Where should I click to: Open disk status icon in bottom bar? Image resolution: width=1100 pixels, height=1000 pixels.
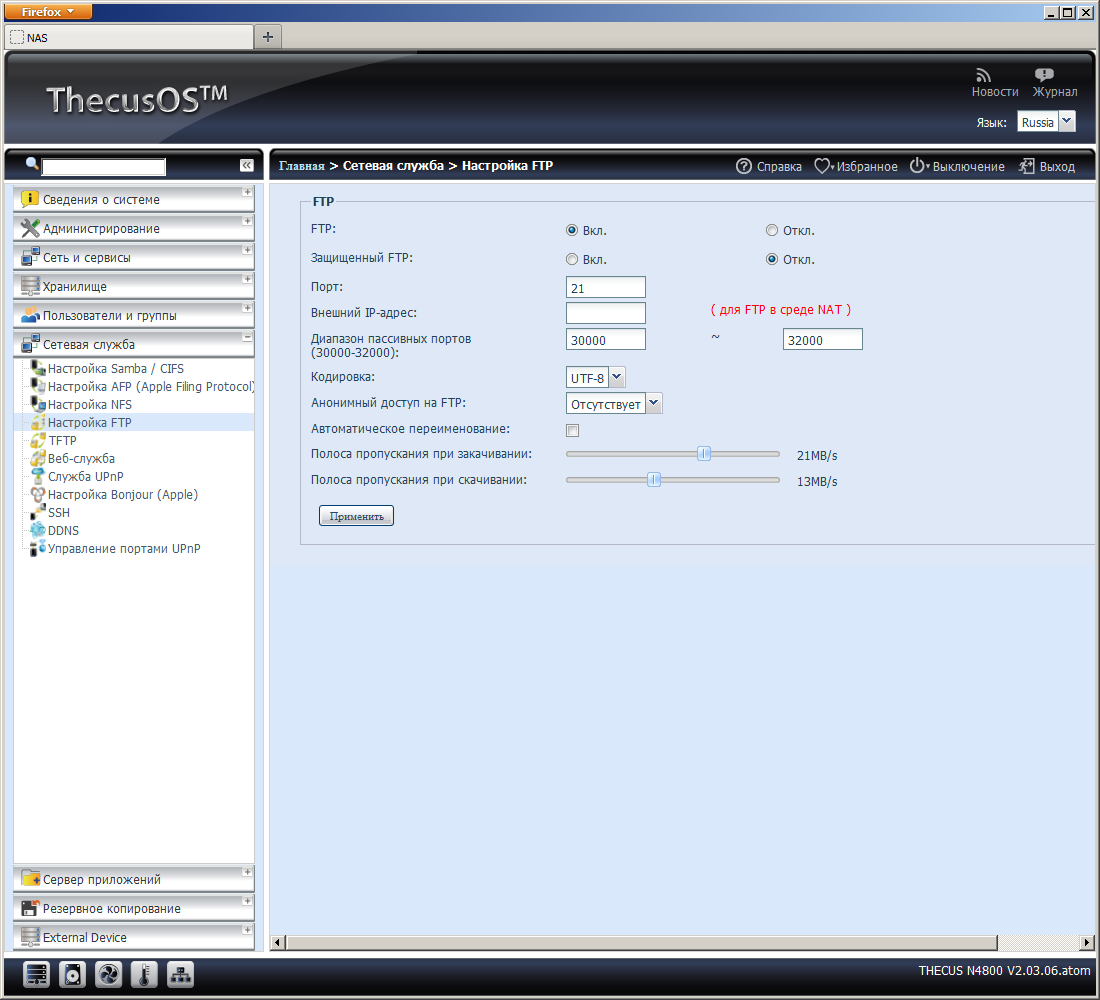coord(72,974)
